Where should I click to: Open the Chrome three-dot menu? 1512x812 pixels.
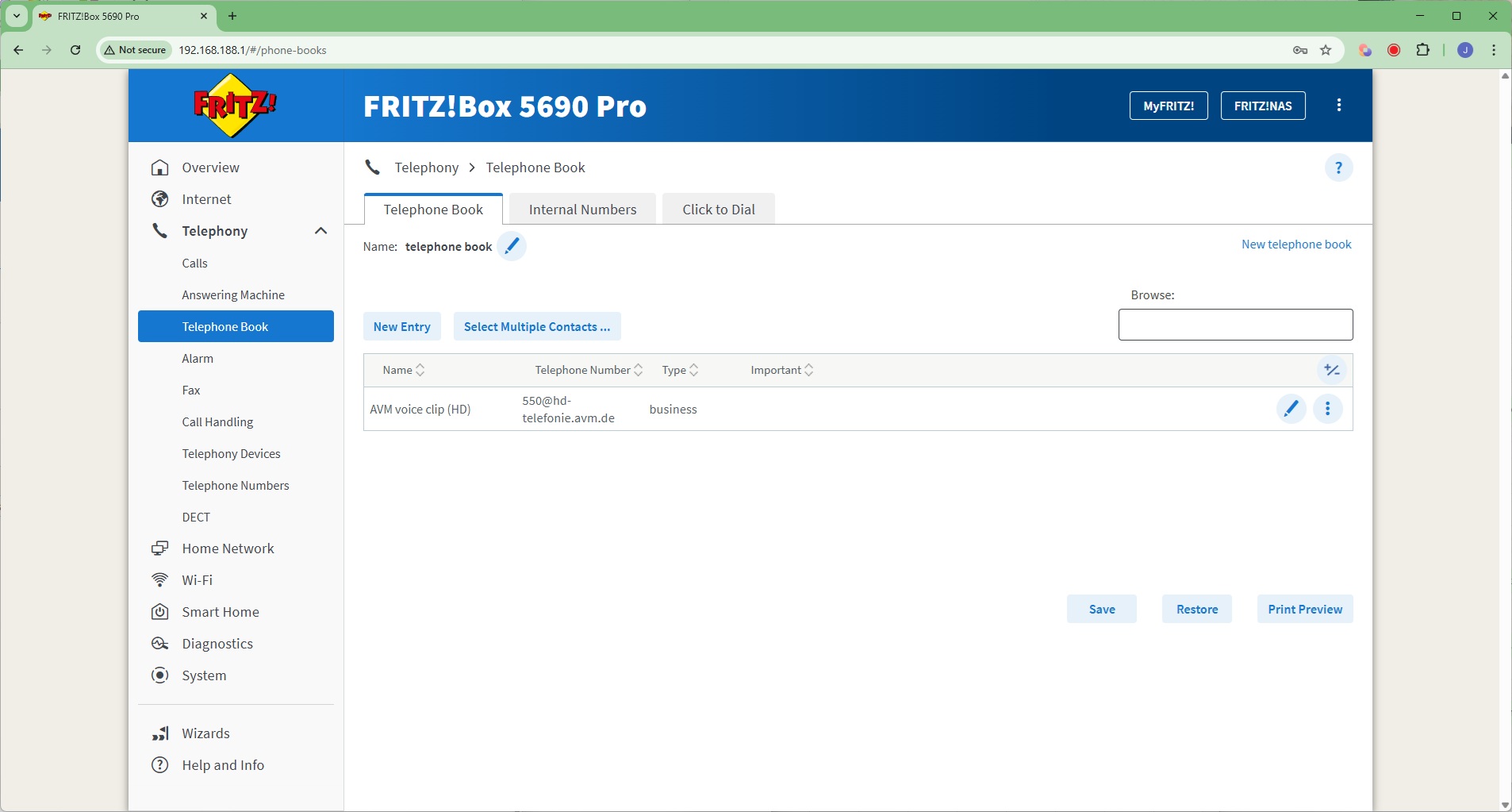[x=1494, y=50]
